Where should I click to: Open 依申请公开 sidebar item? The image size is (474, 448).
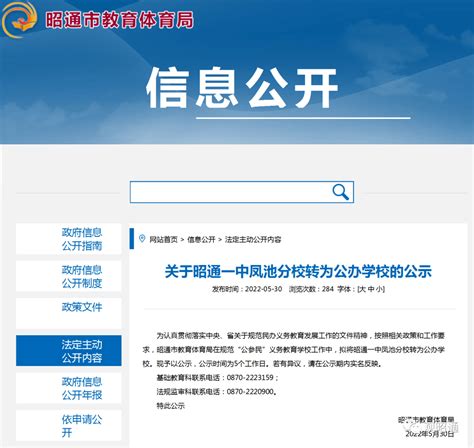pyautogui.click(x=69, y=426)
